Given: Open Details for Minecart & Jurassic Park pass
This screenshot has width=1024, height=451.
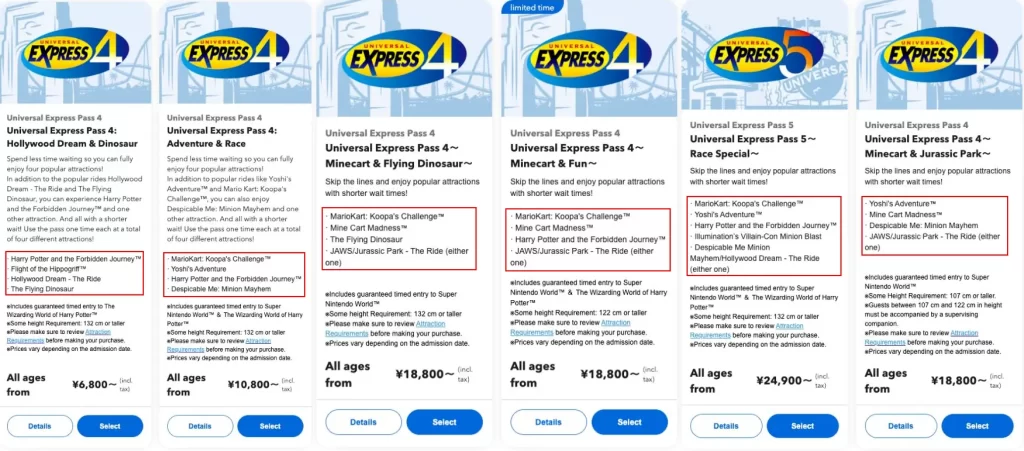Looking at the screenshot, I should point(897,426).
